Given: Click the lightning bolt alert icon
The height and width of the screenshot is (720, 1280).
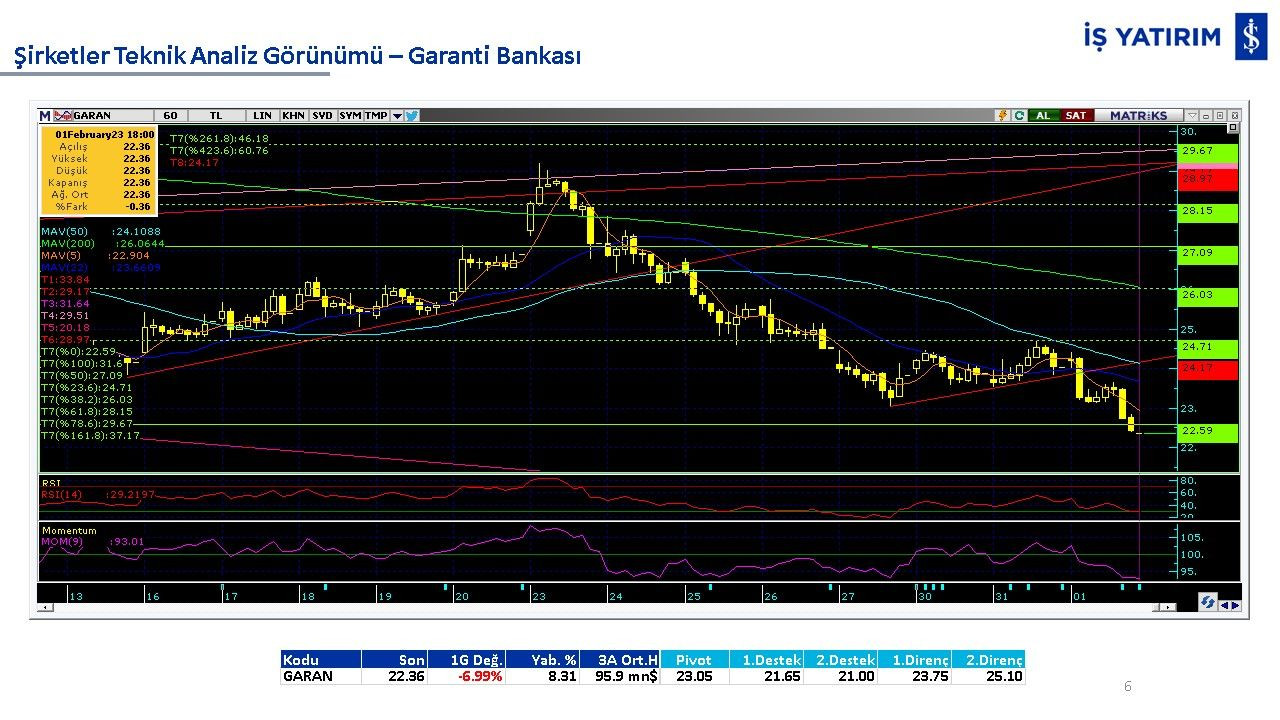Looking at the screenshot, I should (x=1002, y=115).
